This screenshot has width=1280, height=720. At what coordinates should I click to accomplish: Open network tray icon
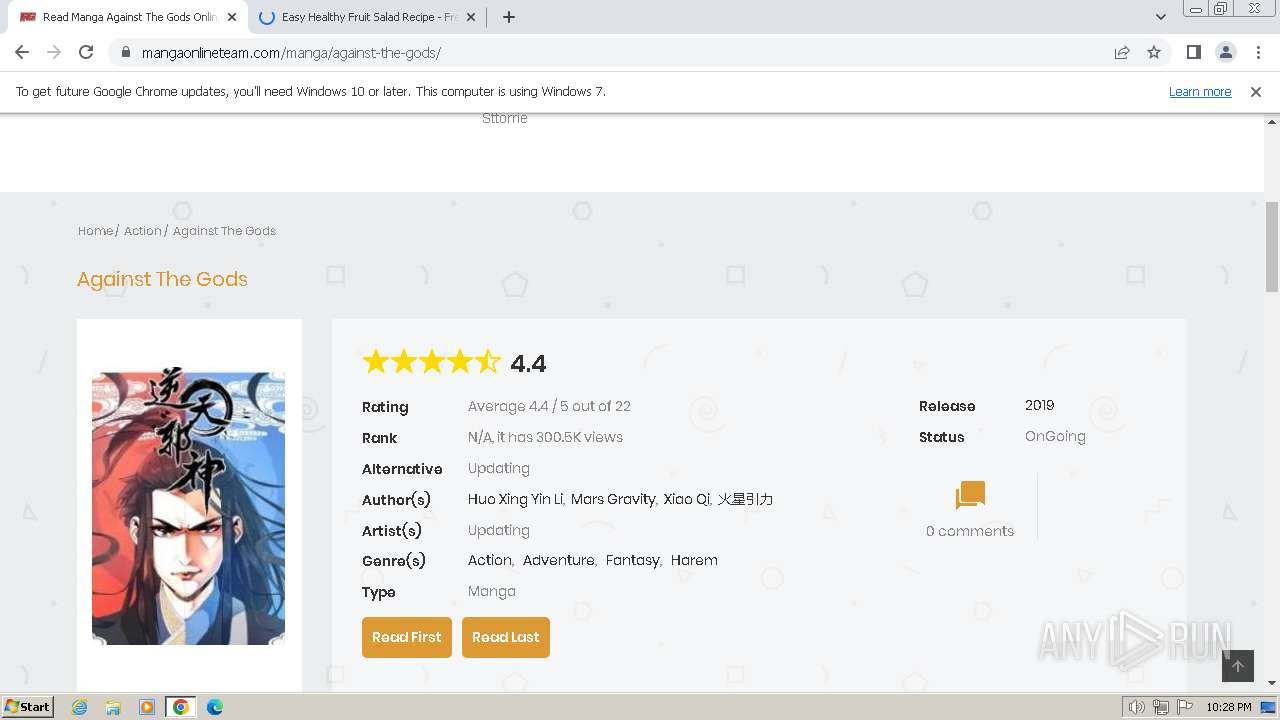tap(1161, 707)
